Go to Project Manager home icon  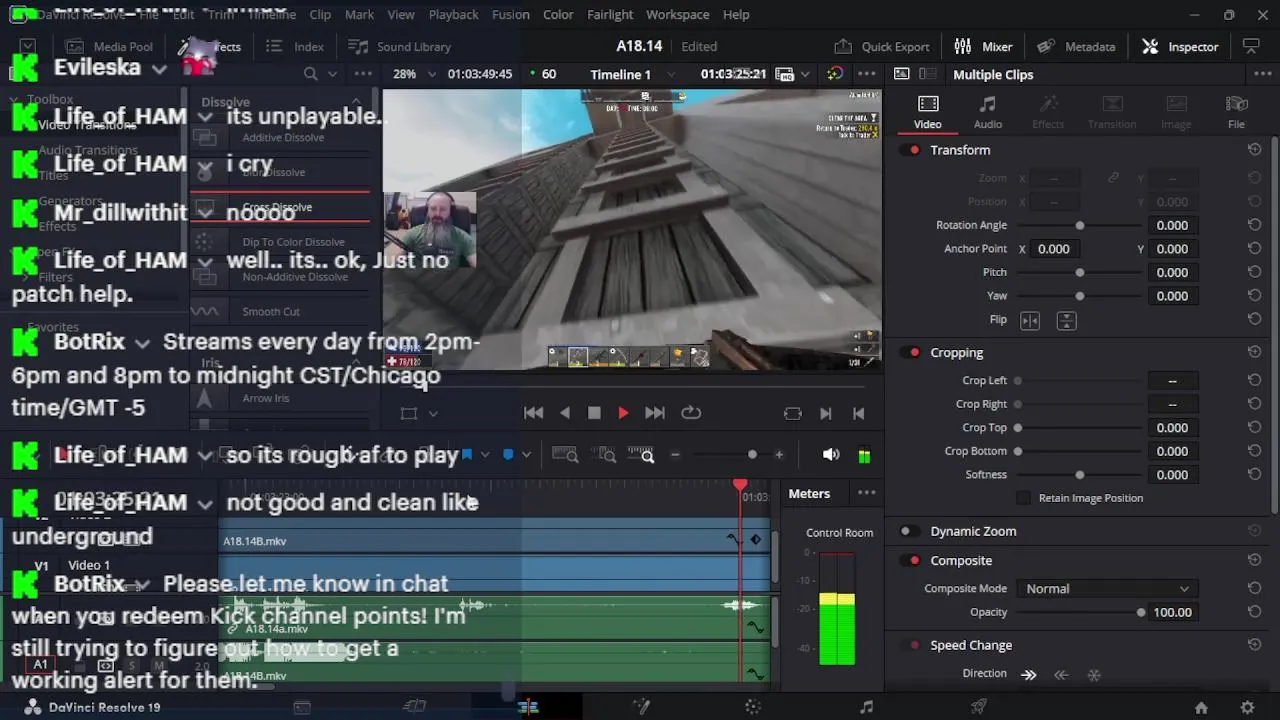(x=1201, y=707)
